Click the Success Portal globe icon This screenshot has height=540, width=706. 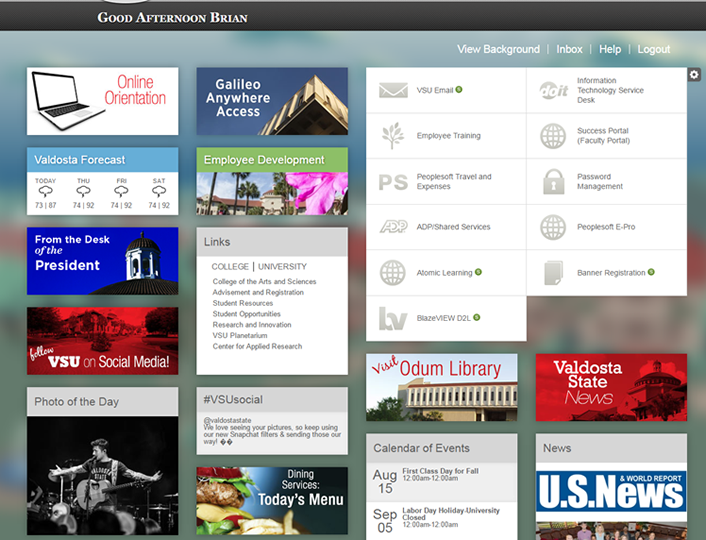[553, 136]
